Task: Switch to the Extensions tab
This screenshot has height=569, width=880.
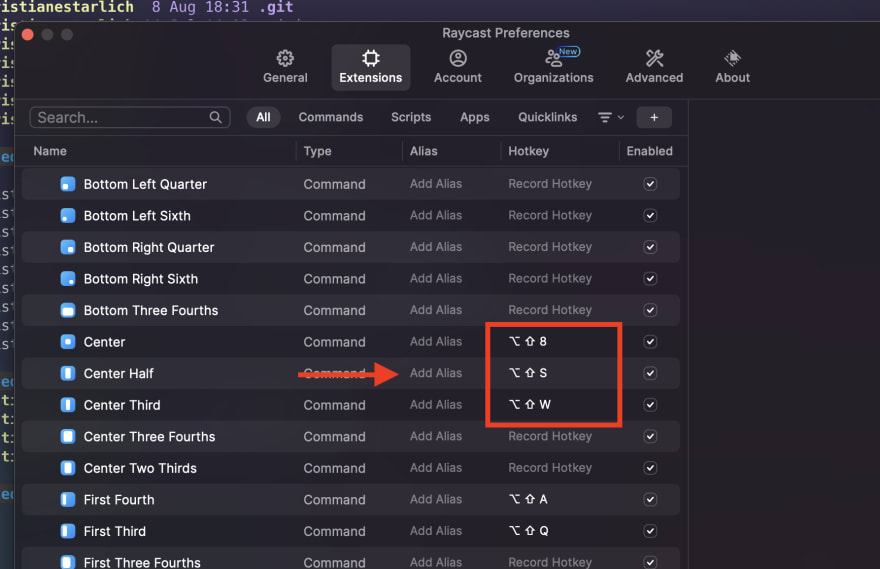Action: 370,67
